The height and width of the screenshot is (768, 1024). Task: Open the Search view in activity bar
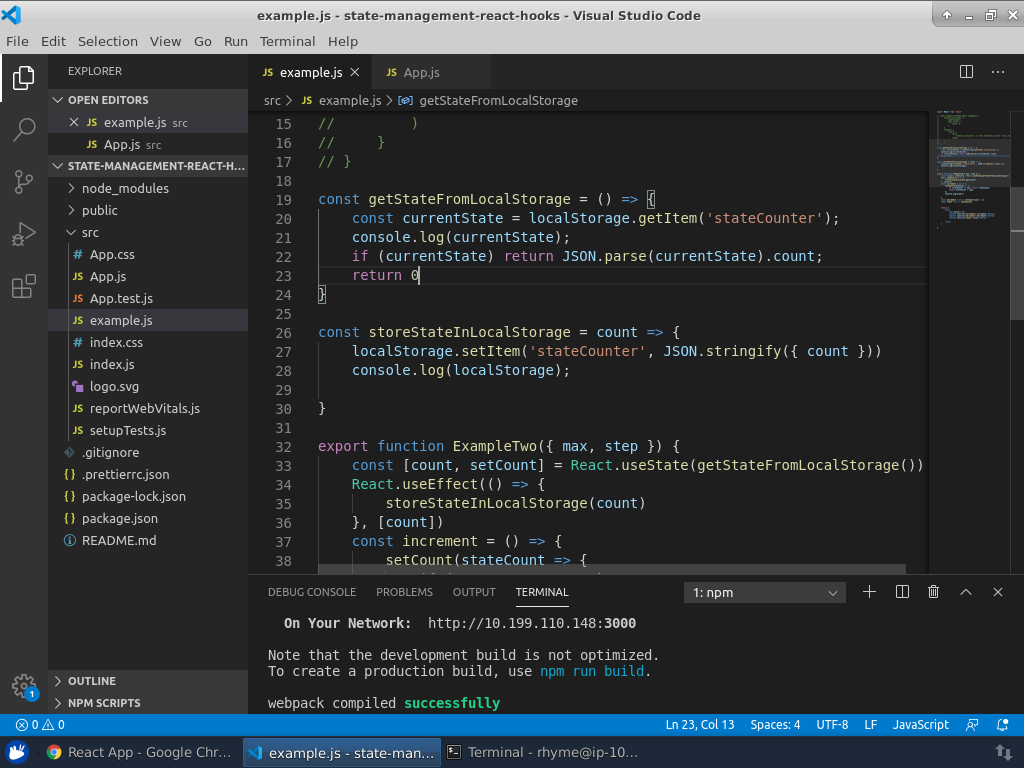tap(24, 129)
